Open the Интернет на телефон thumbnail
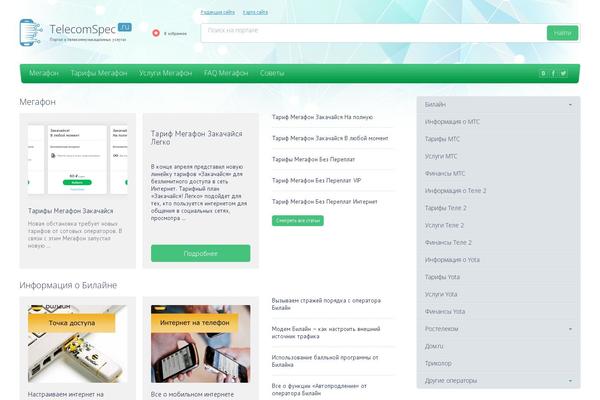The height and width of the screenshot is (400, 600). (201, 344)
